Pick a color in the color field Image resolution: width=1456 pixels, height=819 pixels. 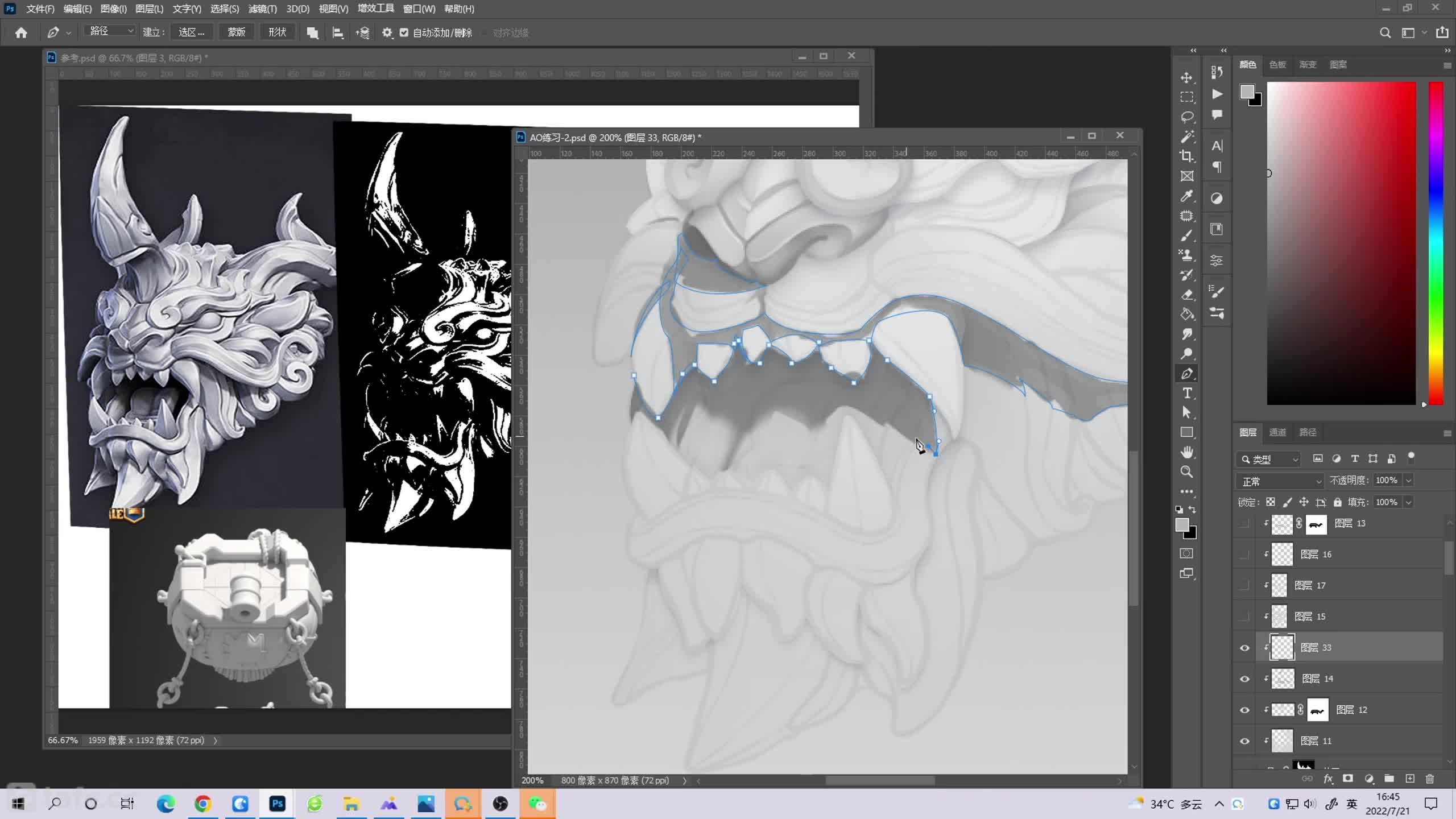(1341, 243)
